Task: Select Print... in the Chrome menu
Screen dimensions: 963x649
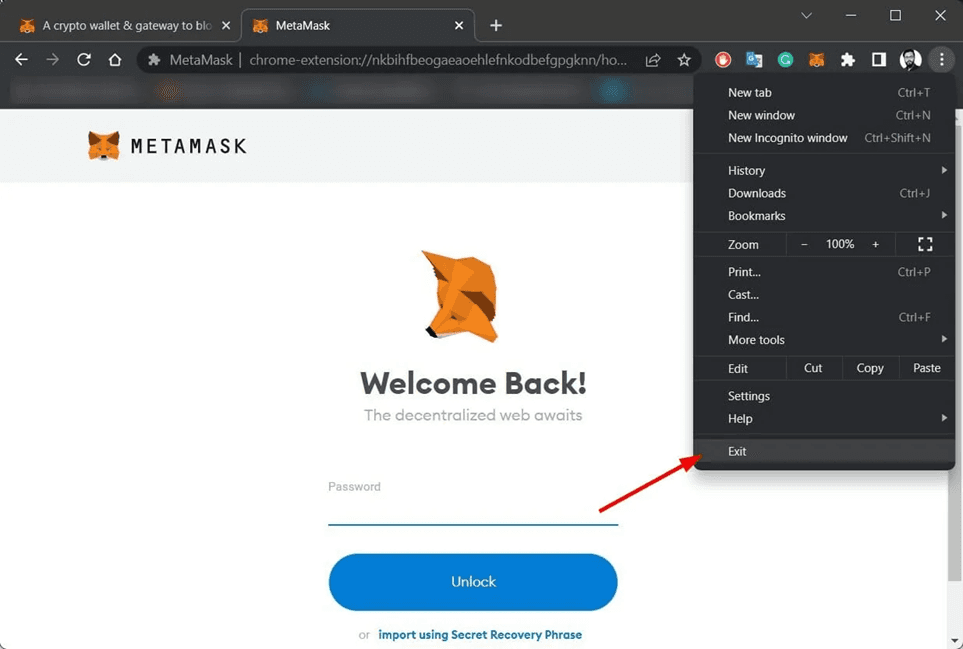Action: 824,272
